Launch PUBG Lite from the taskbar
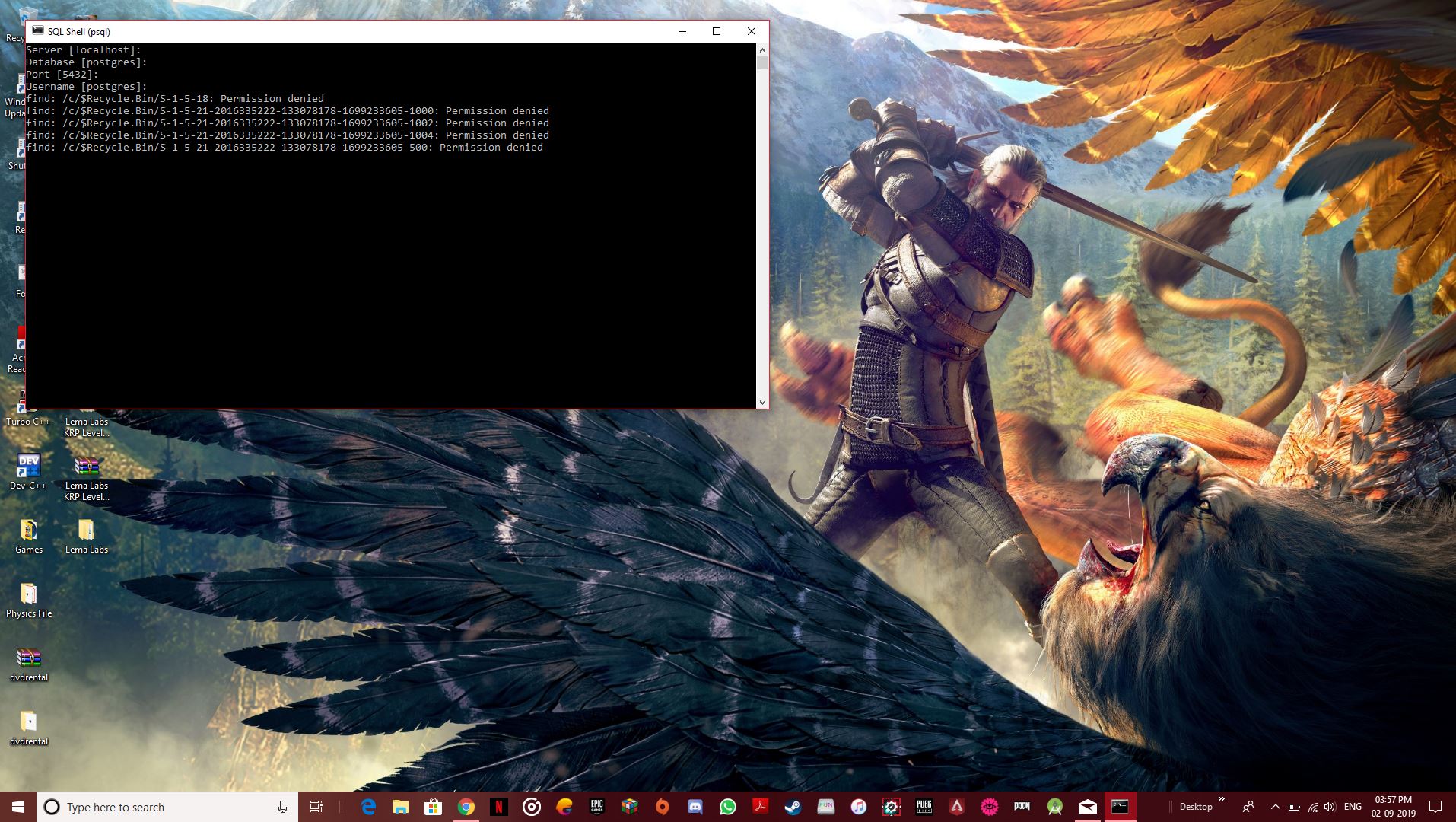1456x822 pixels. [924, 807]
